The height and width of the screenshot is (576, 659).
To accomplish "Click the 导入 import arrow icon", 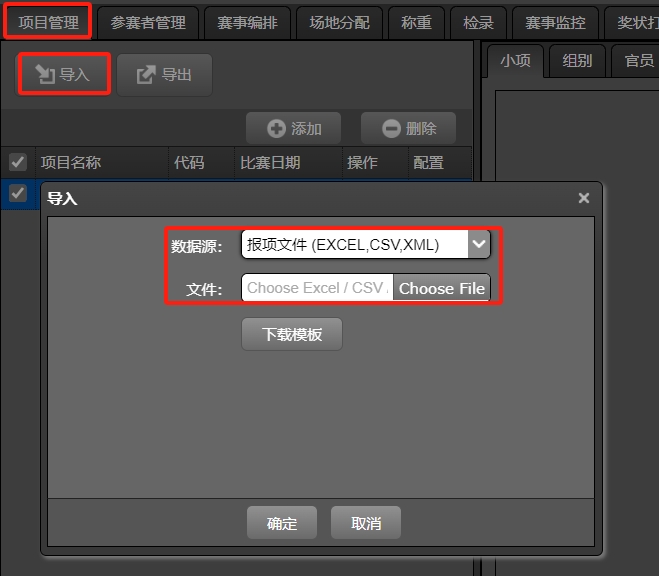I will [45, 74].
